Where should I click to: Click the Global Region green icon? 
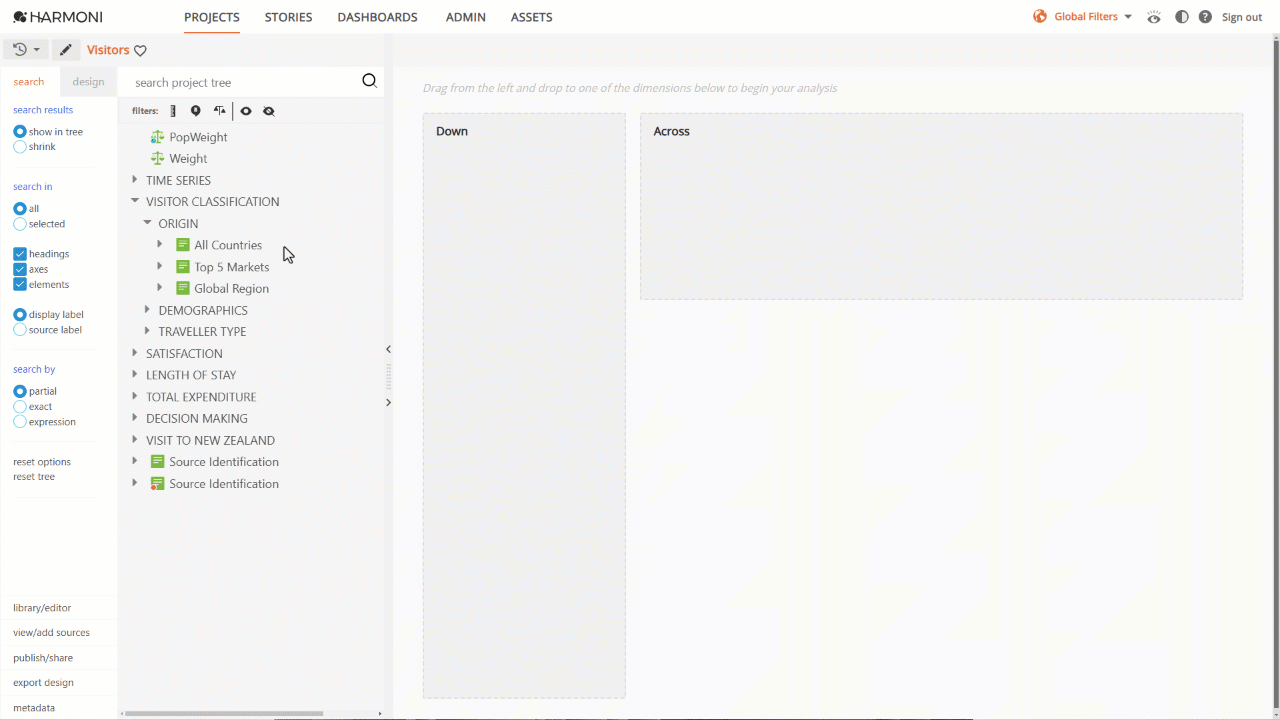click(183, 288)
